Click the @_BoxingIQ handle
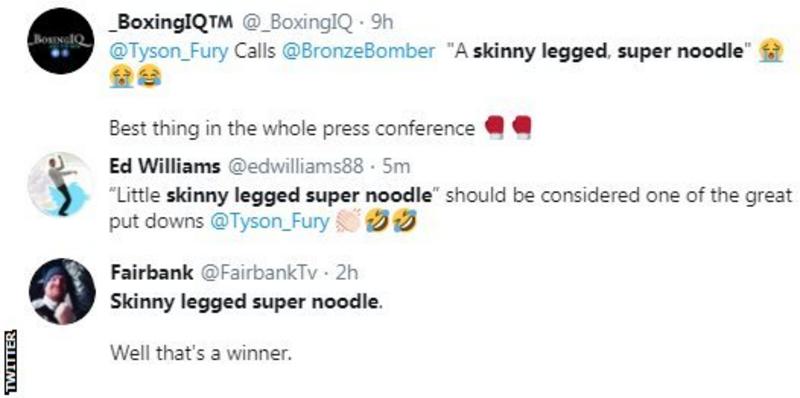This screenshot has height=398, width=800. pos(295,22)
